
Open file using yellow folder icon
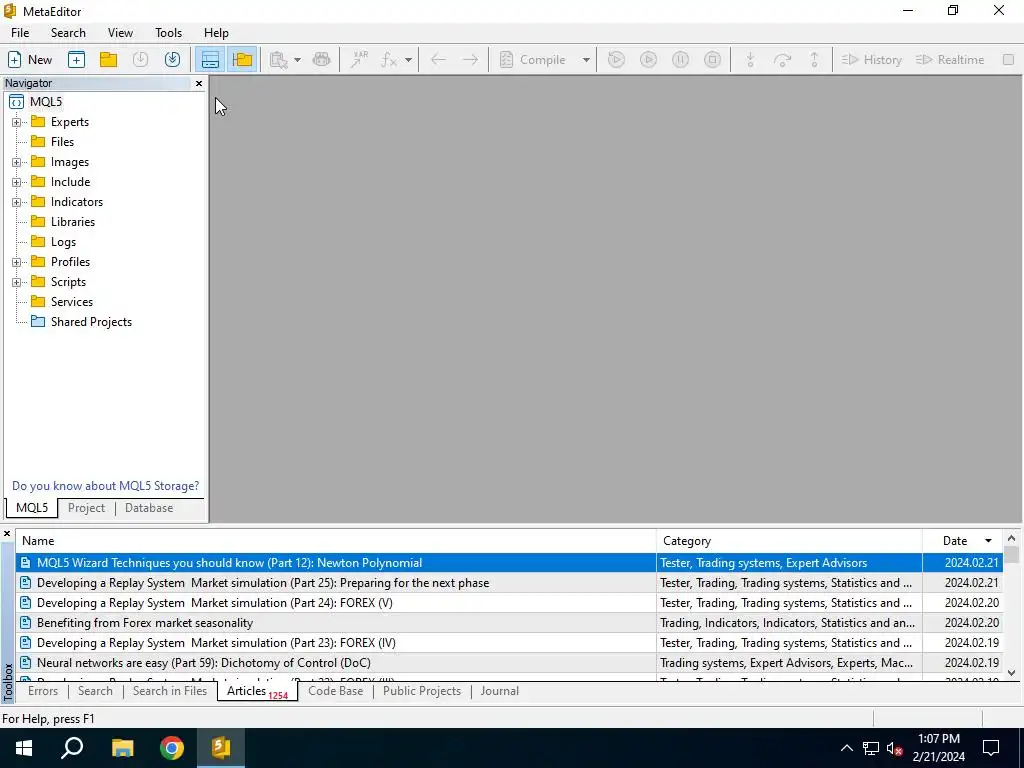click(108, 59)
